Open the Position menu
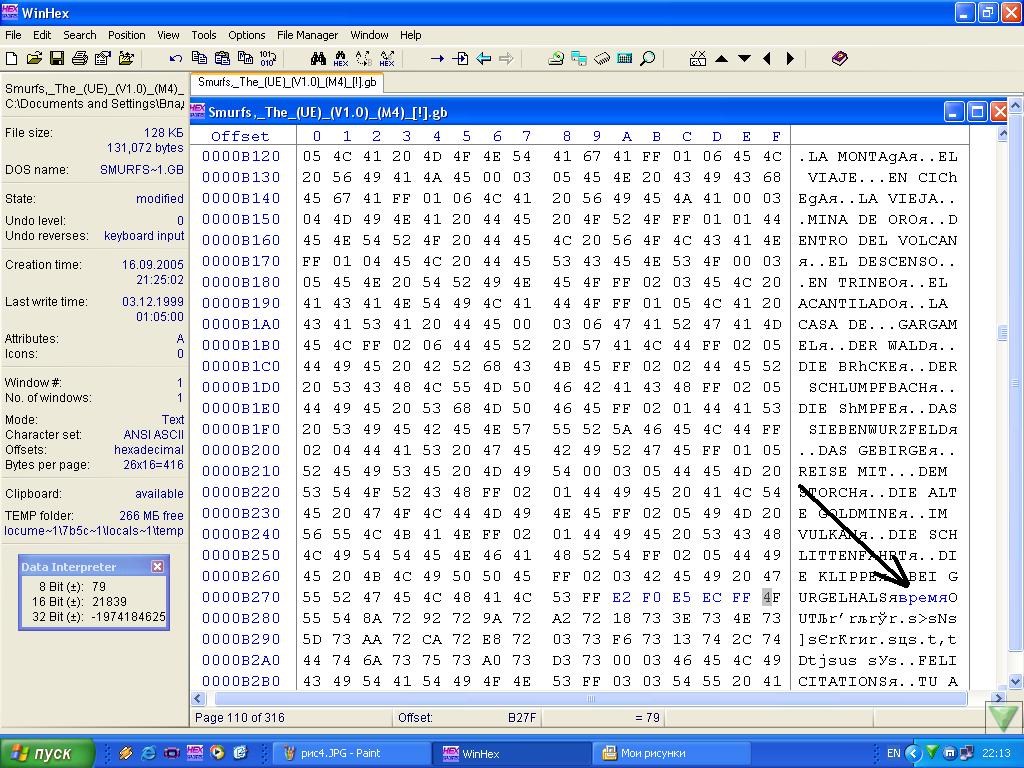Image resolution: width=1024 pixels, height=768 pixels. (127, 35)
